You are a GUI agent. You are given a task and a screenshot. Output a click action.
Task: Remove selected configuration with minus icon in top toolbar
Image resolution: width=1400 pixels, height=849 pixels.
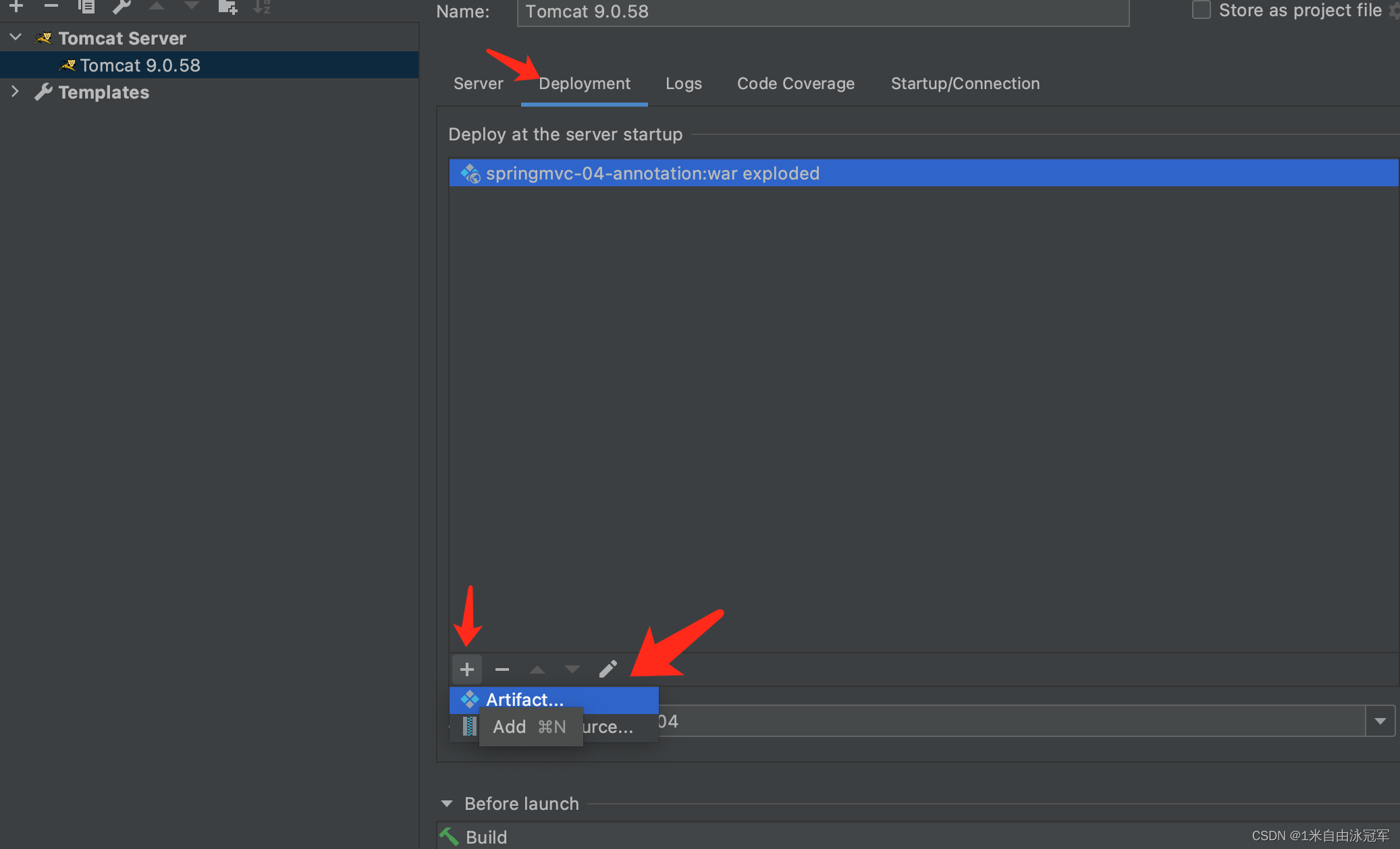pyautogui.click(x=51, y=7)
